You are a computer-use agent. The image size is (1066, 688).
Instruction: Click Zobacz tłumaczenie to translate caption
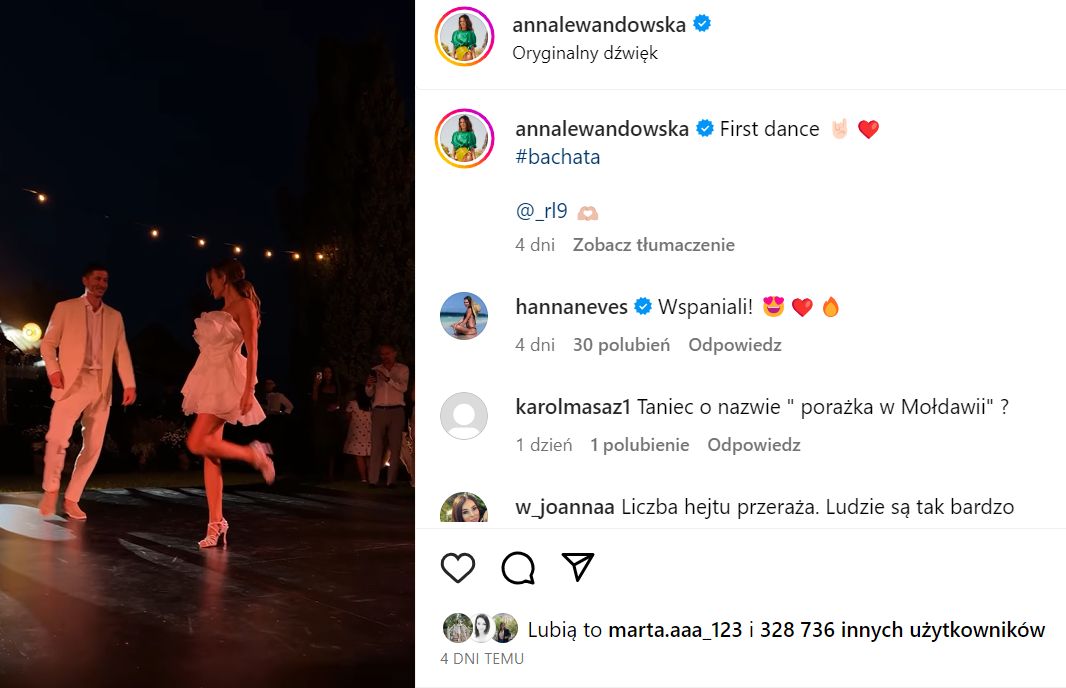click(x=653, y=245)
